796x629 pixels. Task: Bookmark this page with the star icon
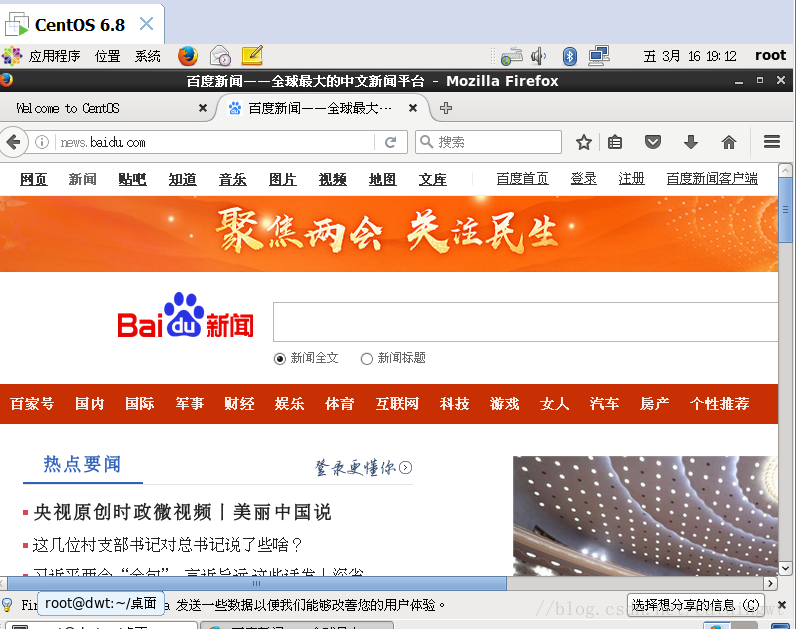click(x=584, y=142)
